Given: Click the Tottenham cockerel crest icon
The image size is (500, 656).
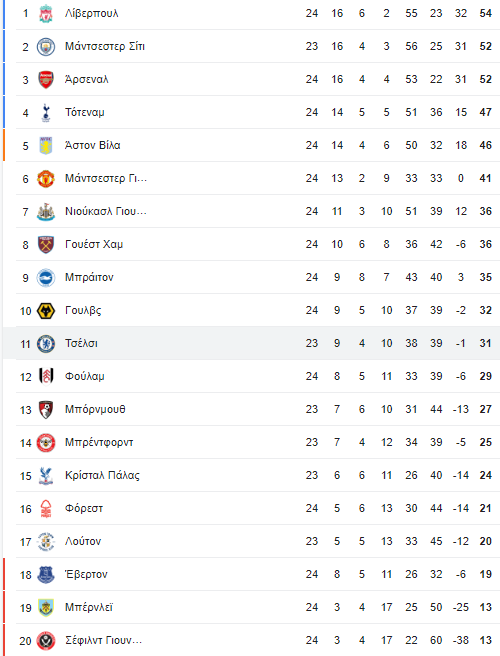Looking at the screenshot, I should click(46, 113).
